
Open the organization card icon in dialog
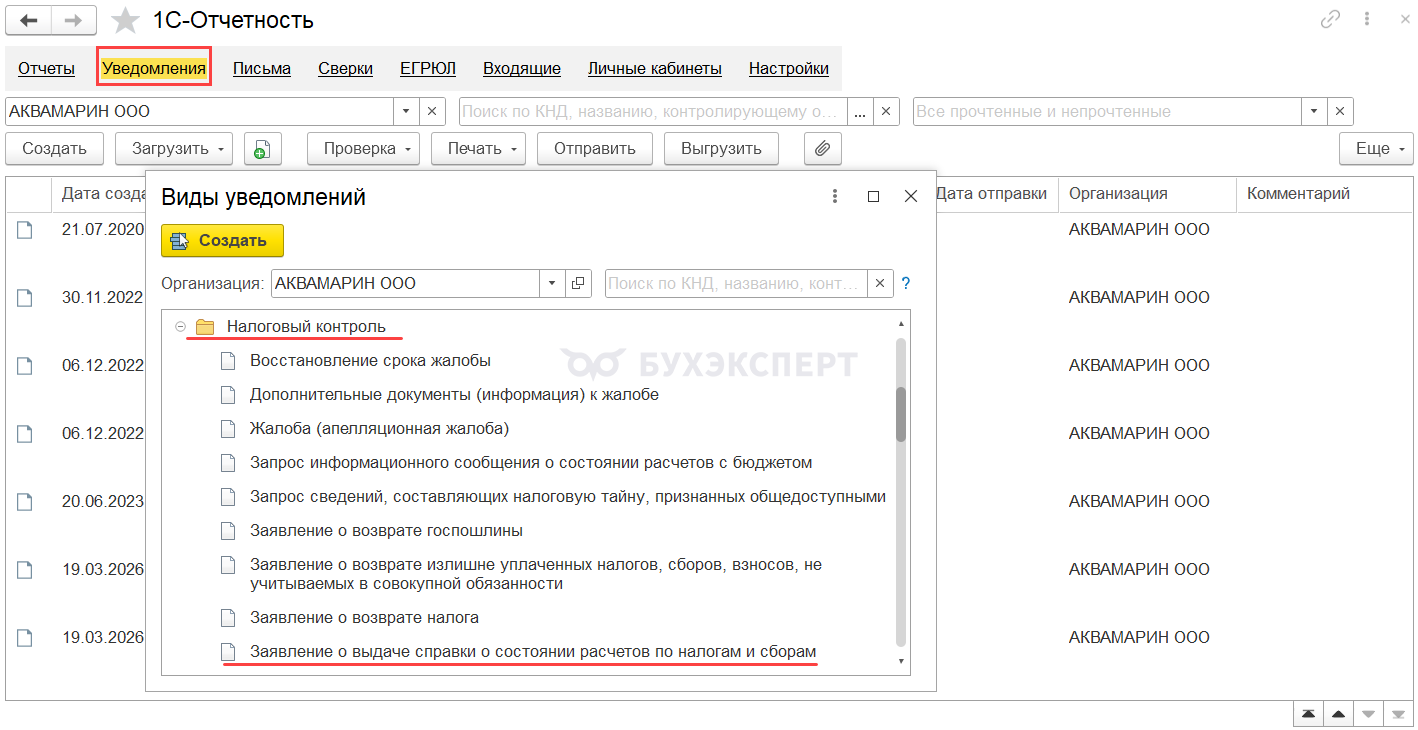[x=578, y=284]
